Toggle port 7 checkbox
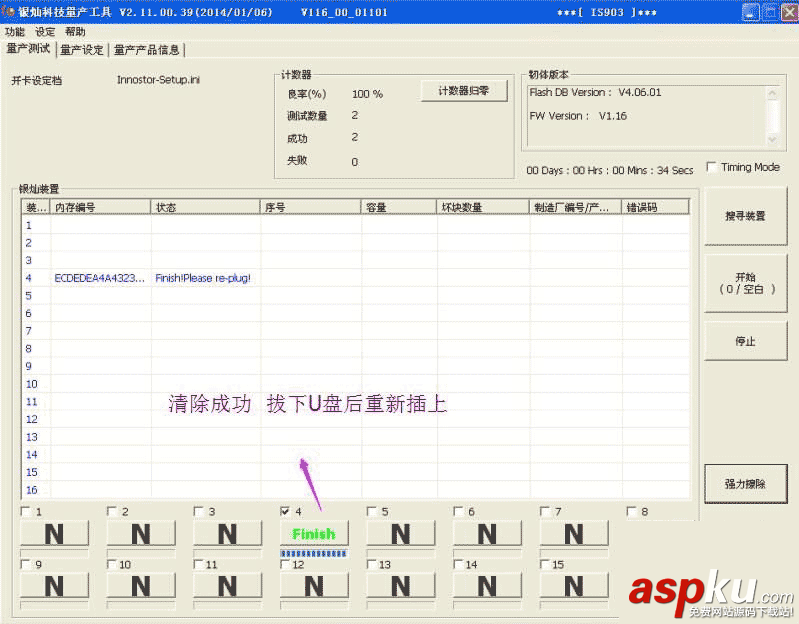 545,511
